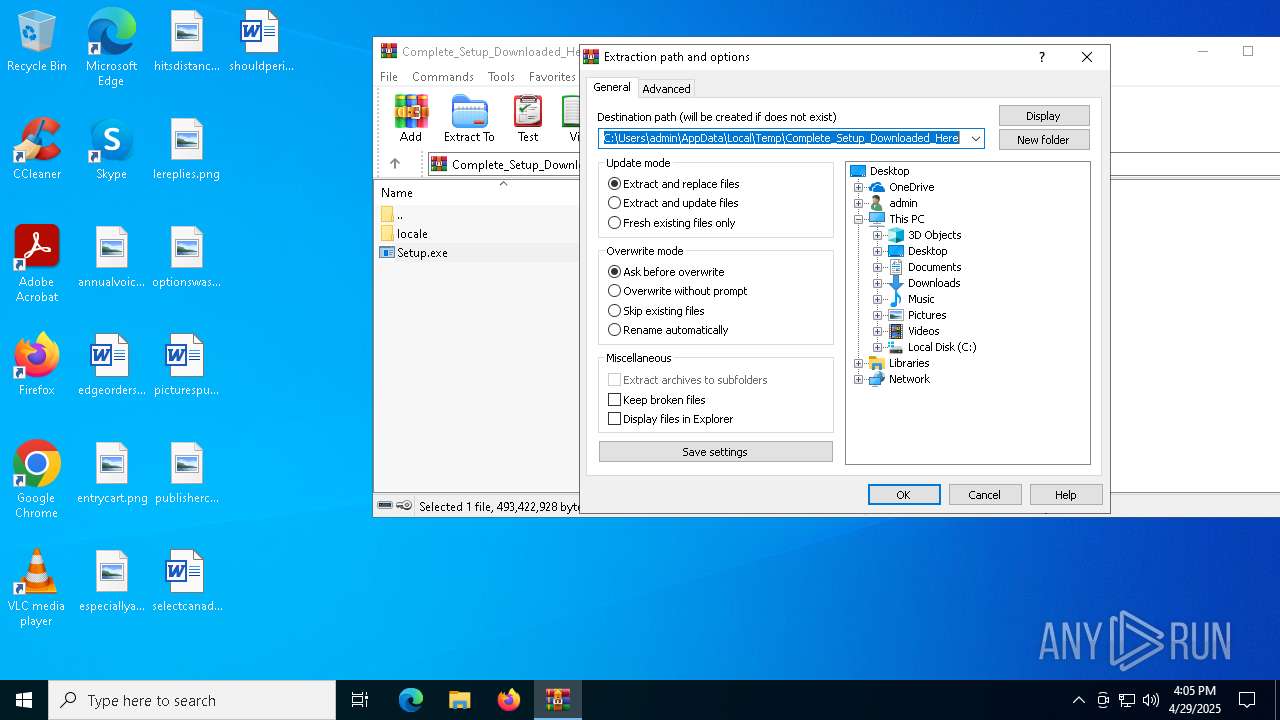This screenshot has height=720, width=1280.
Task: Enable Keep broken files checkbox
Action: pyautogui.click(x=657, y=400)
